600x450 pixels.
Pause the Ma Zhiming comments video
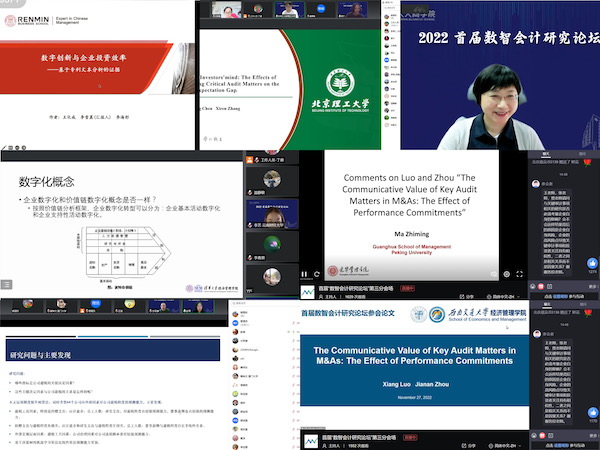pyautogui.click(x=305, y=272)
